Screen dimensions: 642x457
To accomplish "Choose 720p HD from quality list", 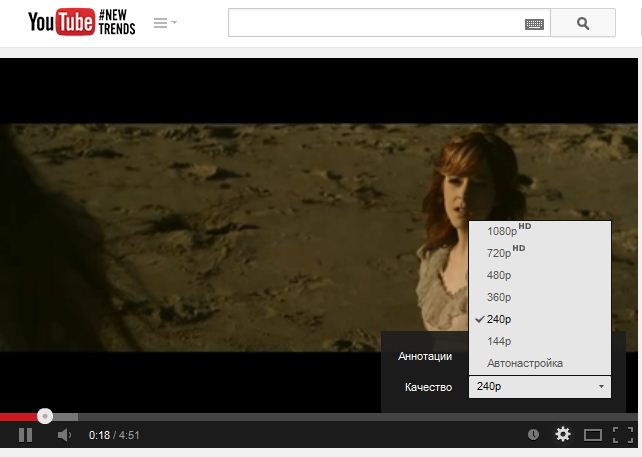I will click(x=503, y=253).
